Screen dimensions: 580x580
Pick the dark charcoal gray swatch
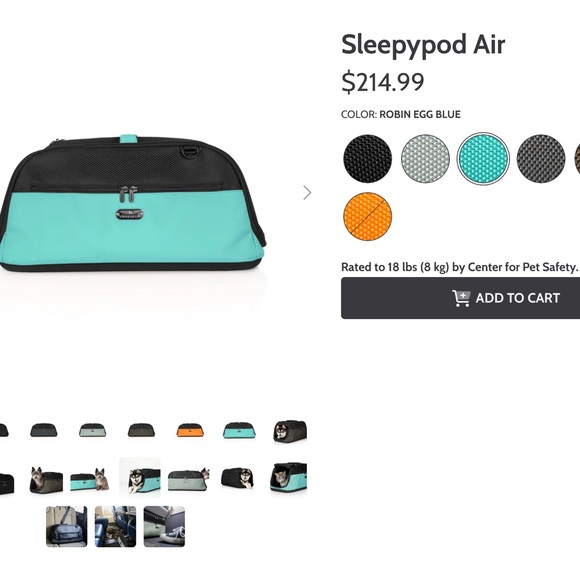click(x=541, y=159)
